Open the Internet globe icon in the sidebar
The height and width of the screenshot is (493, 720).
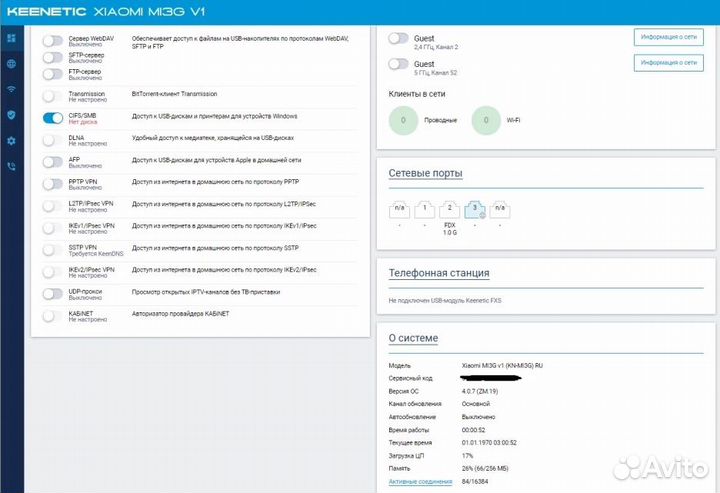[12, 64]
